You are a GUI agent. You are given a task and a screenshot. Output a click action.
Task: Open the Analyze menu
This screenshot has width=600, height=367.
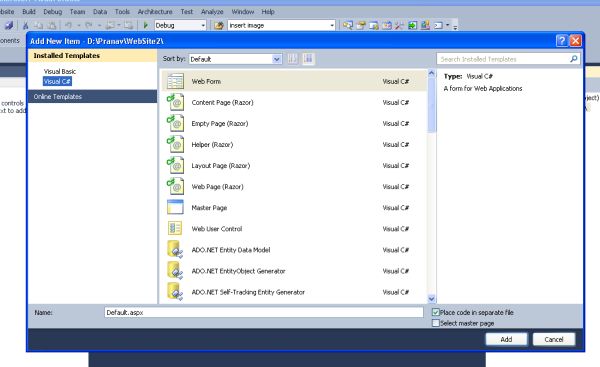212,12
